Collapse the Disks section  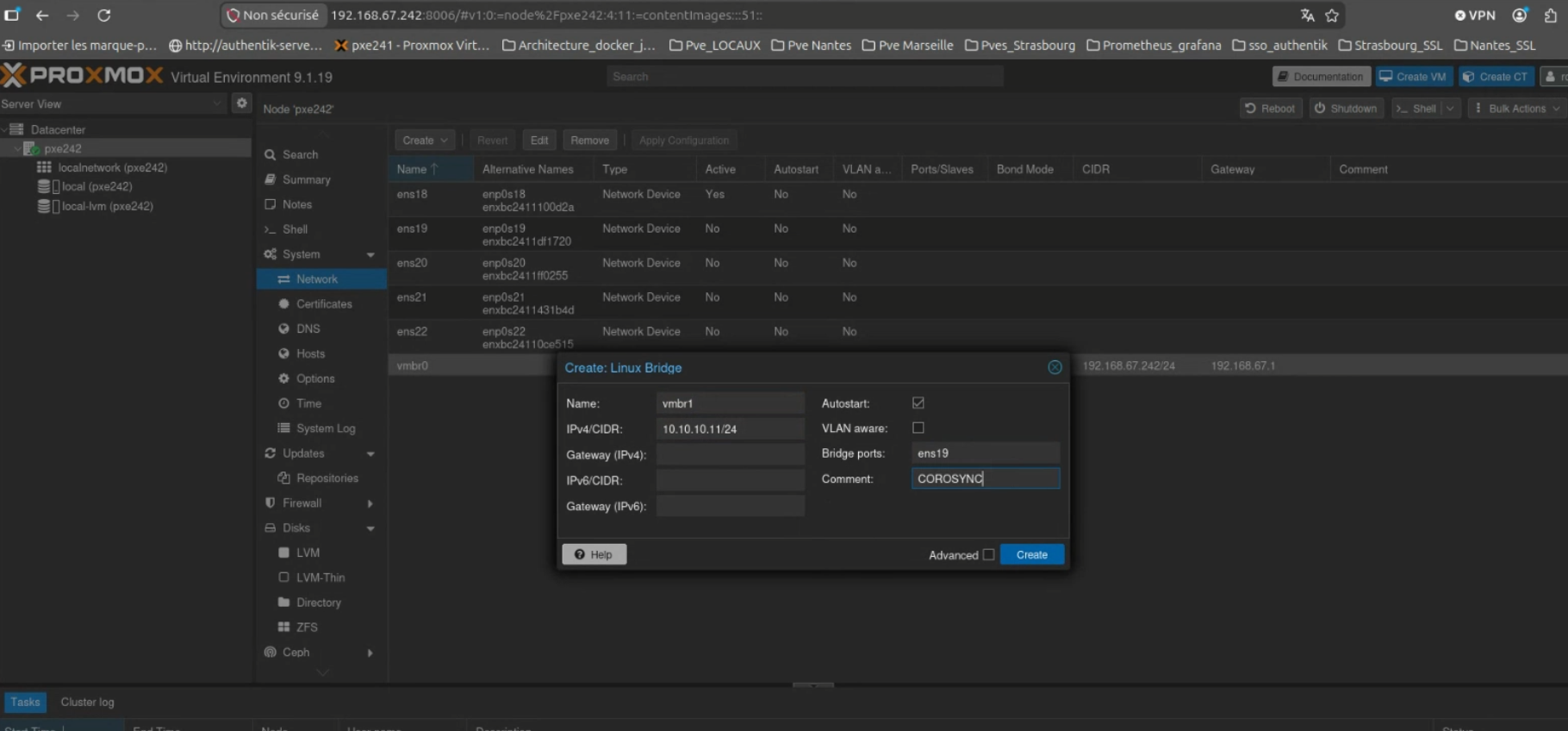tap(370, 528)
